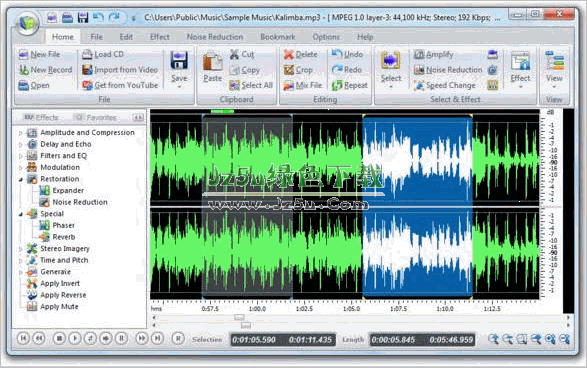587x368 pixels.
Task: Click Repeat in the Editing group
Action: click(x=350, y=85)
